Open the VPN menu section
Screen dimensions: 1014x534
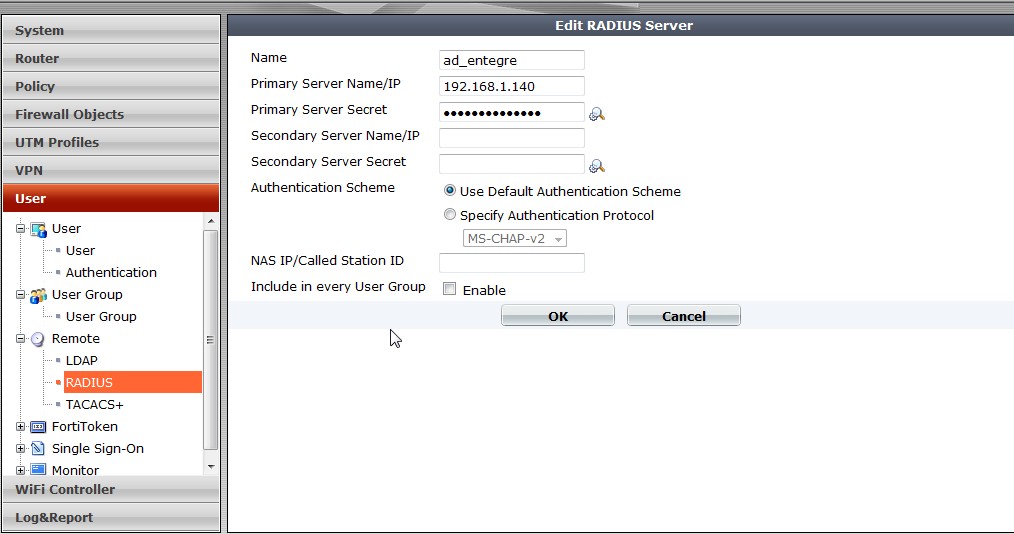(110, 170)
